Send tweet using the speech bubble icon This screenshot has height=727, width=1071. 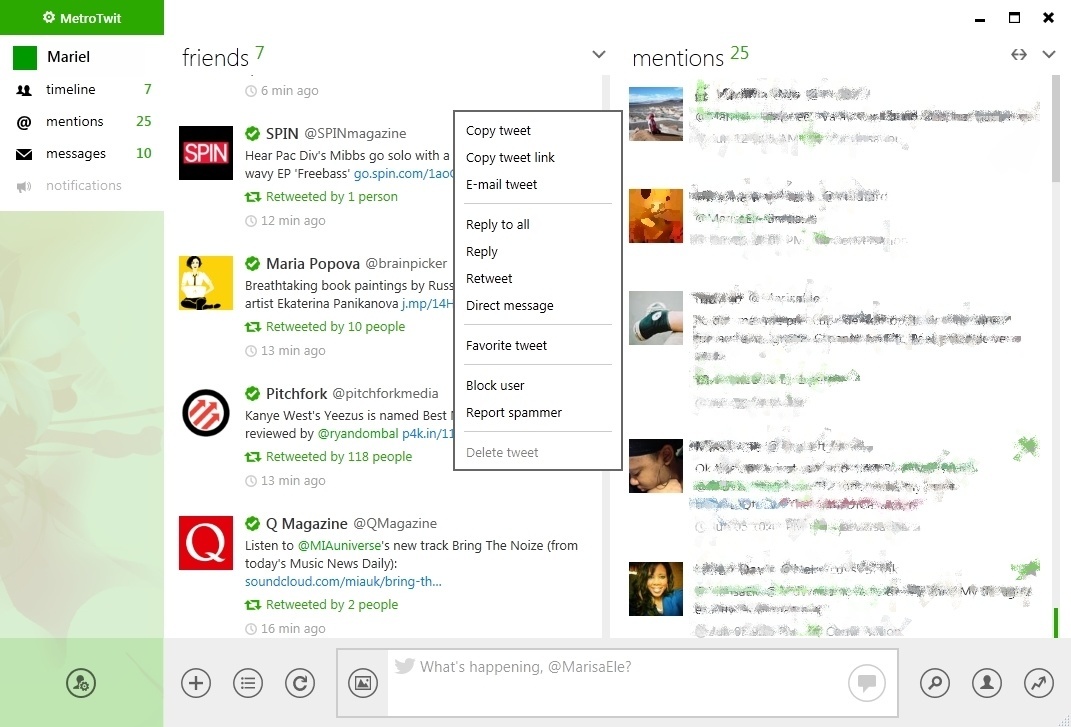pyautogui.click(x=866, y=683)
